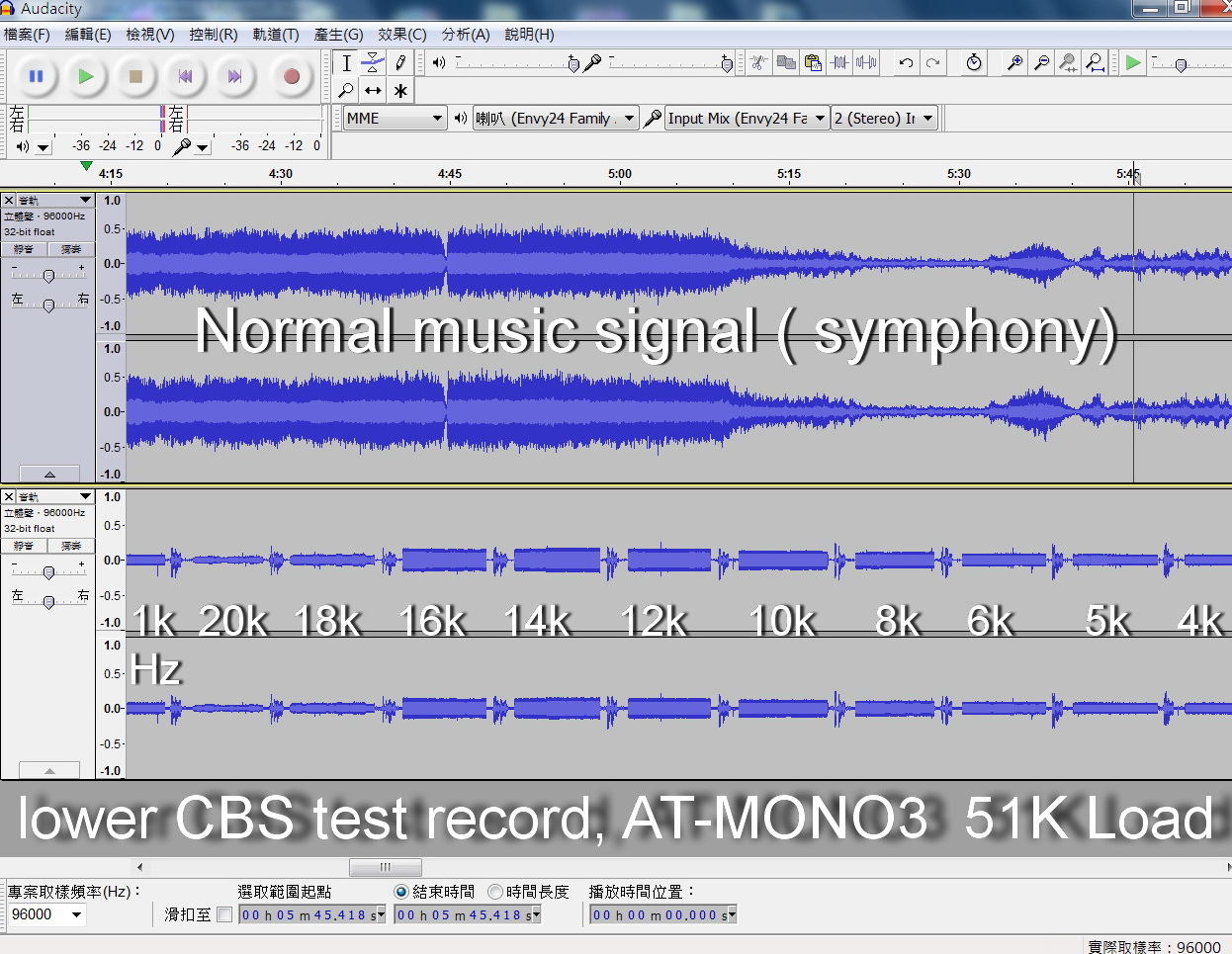Mute the symphony track

[x=24, y=249]
